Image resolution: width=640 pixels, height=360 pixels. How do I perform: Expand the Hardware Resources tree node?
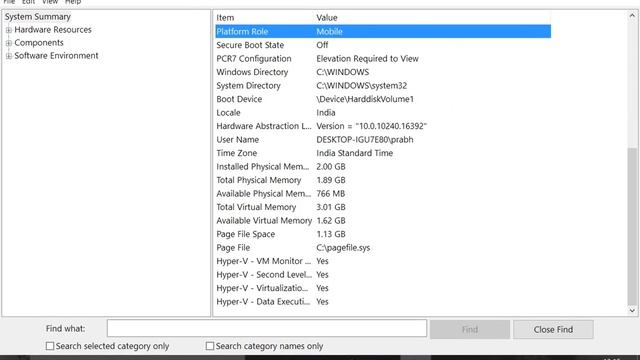click(9, 30)
